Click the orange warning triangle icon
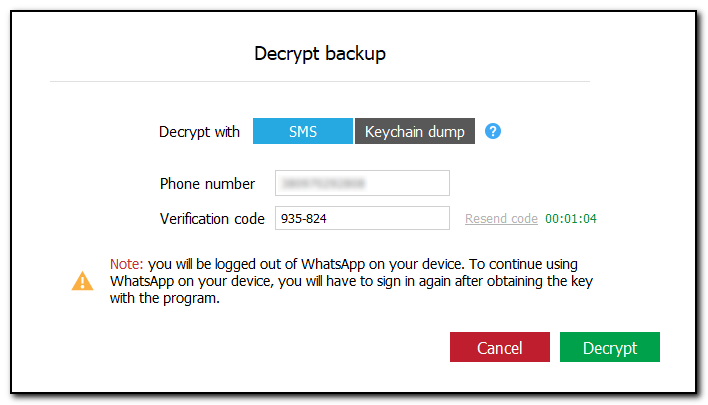The width and height of the screenshot is (708, 405). (x=82, y=282)
